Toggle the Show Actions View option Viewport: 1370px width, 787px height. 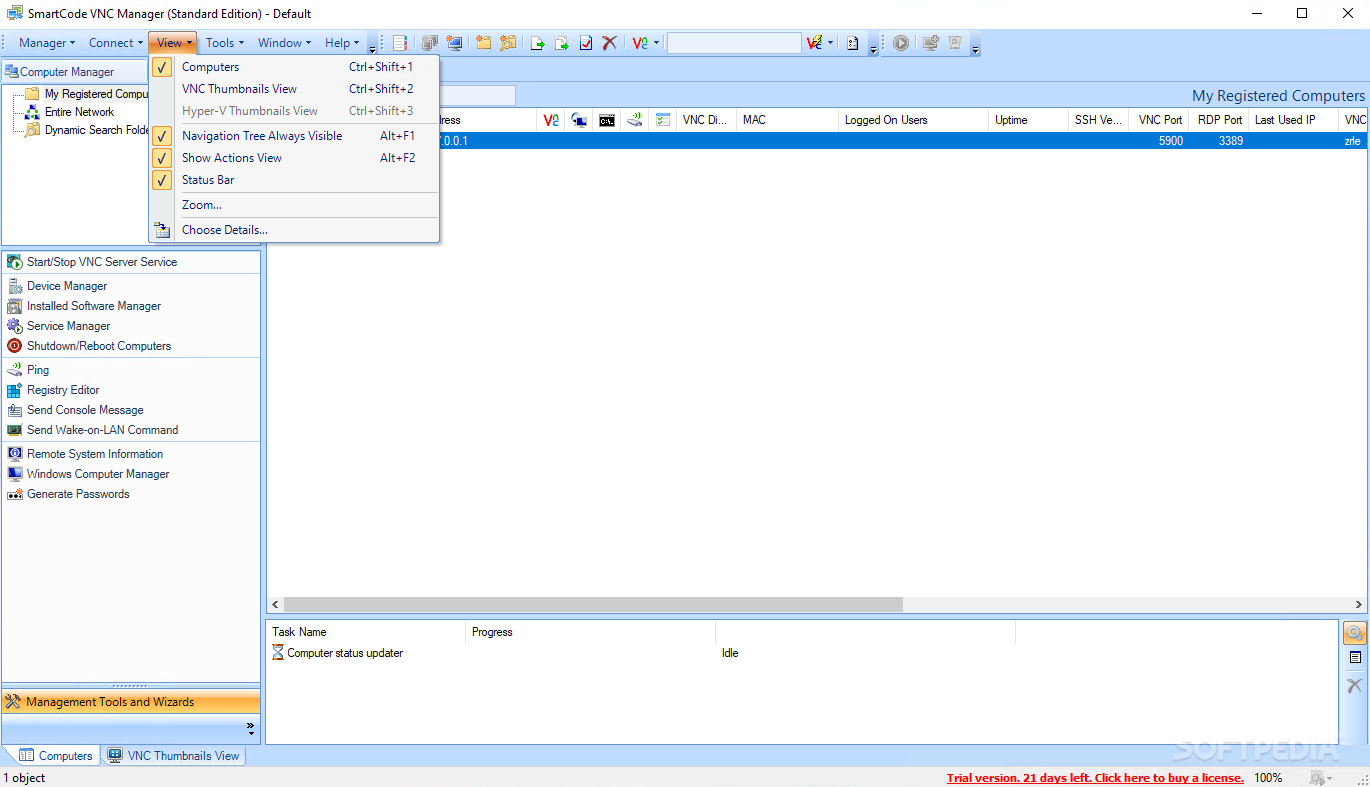[296, 158]
